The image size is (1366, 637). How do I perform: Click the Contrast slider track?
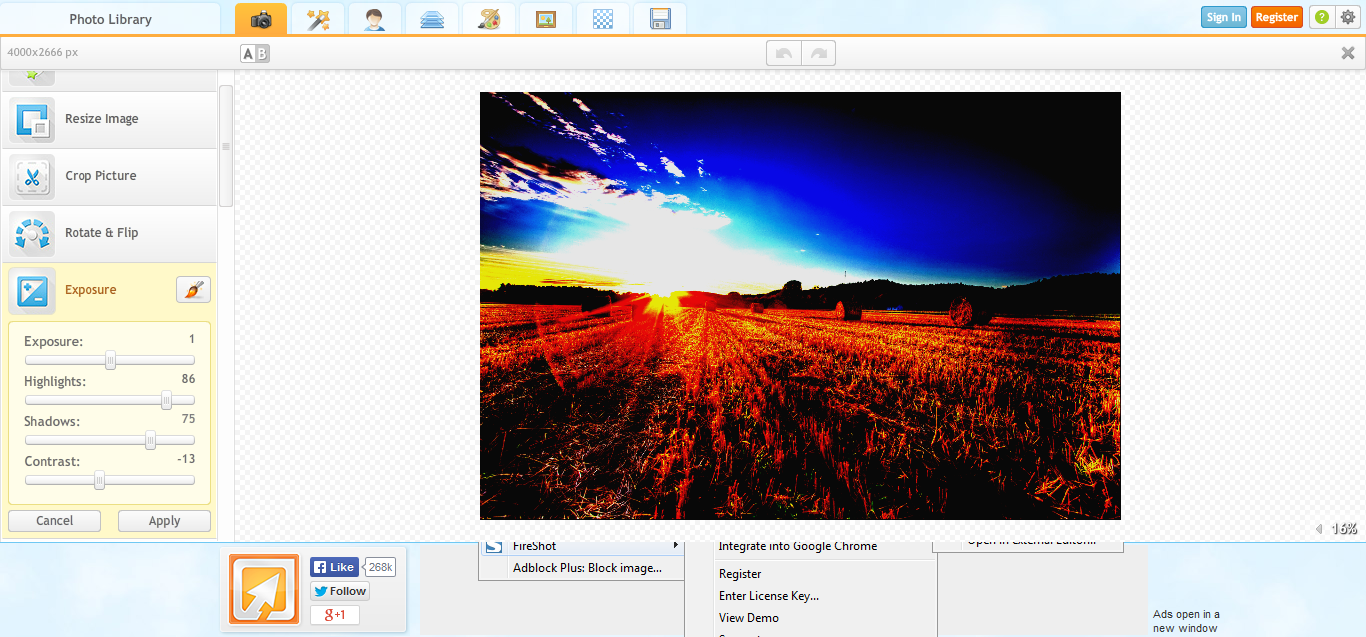[110, 480]
